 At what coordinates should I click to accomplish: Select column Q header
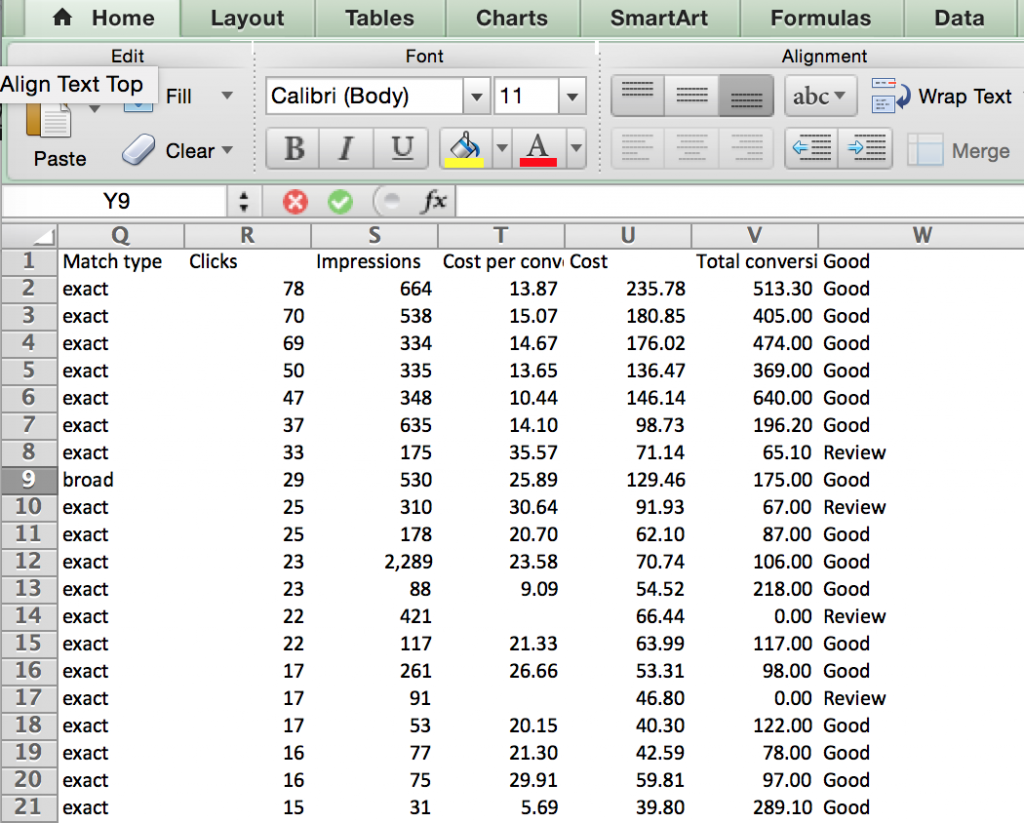coord(121,235)
